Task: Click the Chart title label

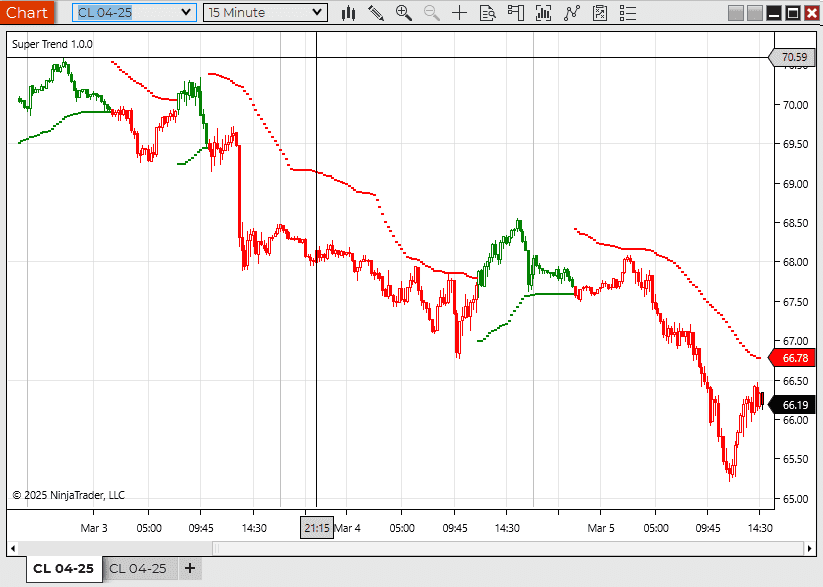Action: (x=27, y=12)
